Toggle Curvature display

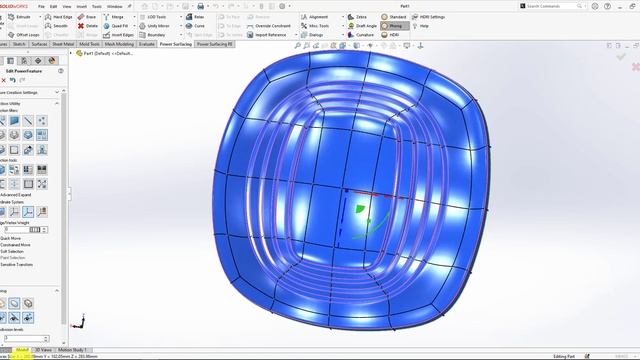pyautogui.click(x=360, y=35)
